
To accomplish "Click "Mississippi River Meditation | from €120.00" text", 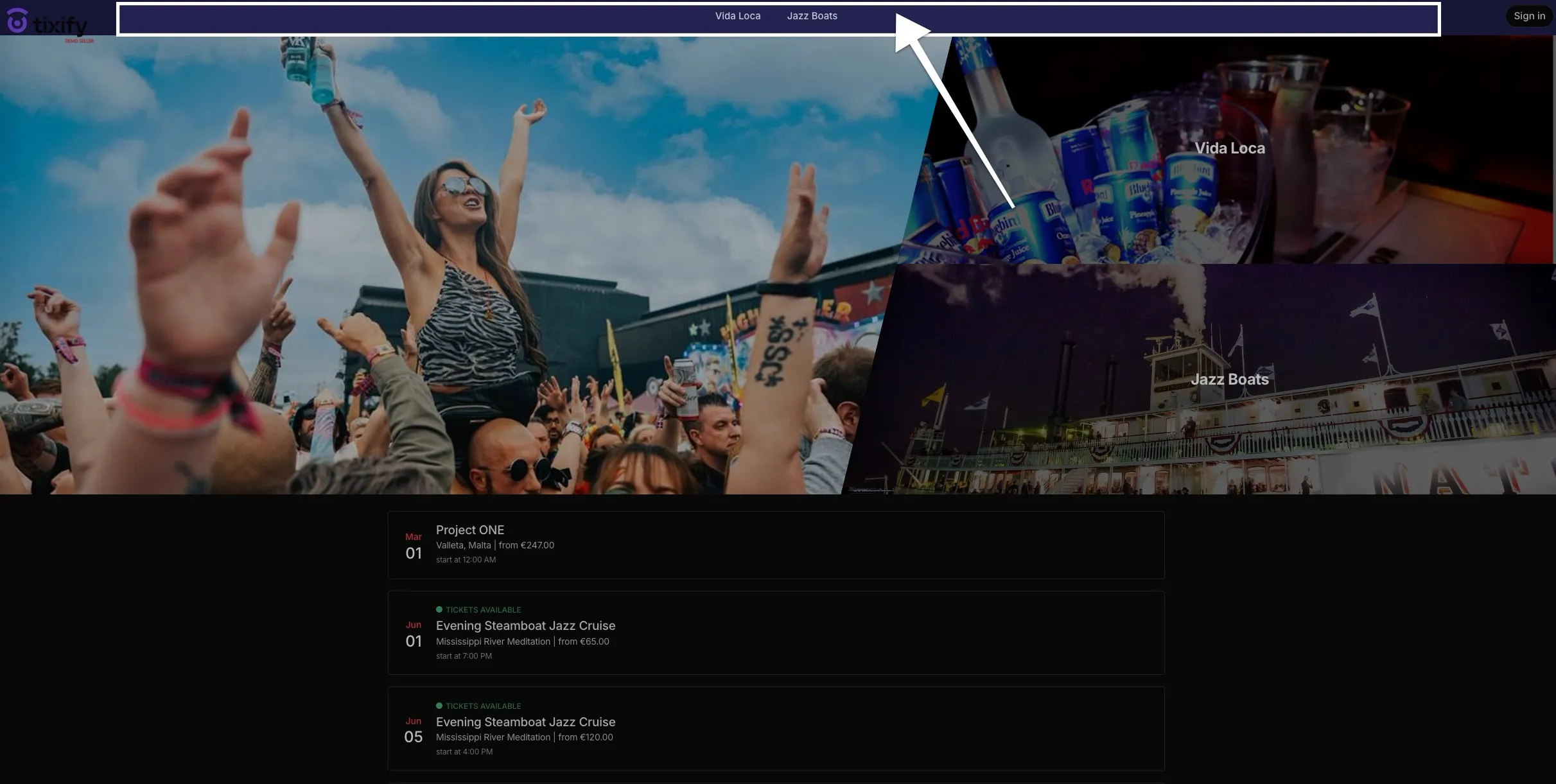I will point(524,737).
